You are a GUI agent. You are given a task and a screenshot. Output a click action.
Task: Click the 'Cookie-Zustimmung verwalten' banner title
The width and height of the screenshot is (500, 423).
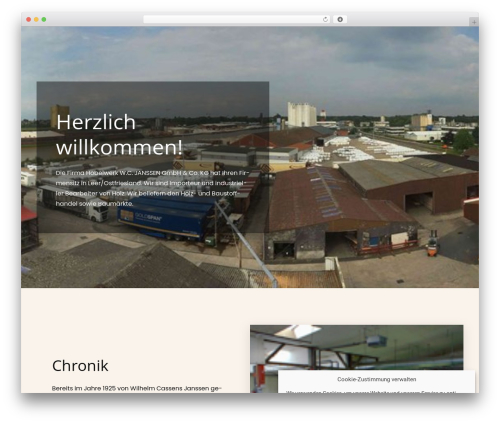[376, 379]
